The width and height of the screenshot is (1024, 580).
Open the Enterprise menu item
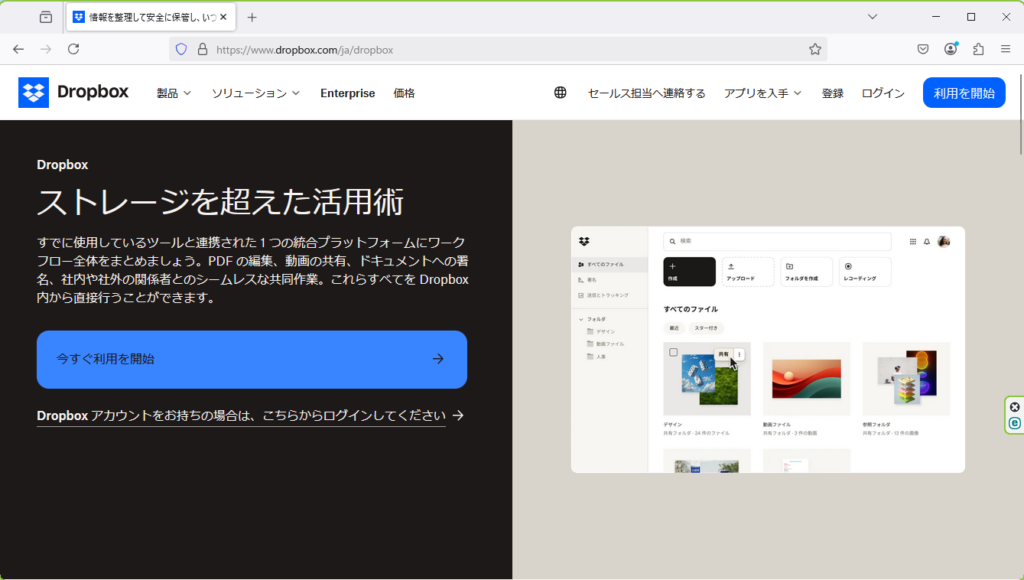coord(347,93)
